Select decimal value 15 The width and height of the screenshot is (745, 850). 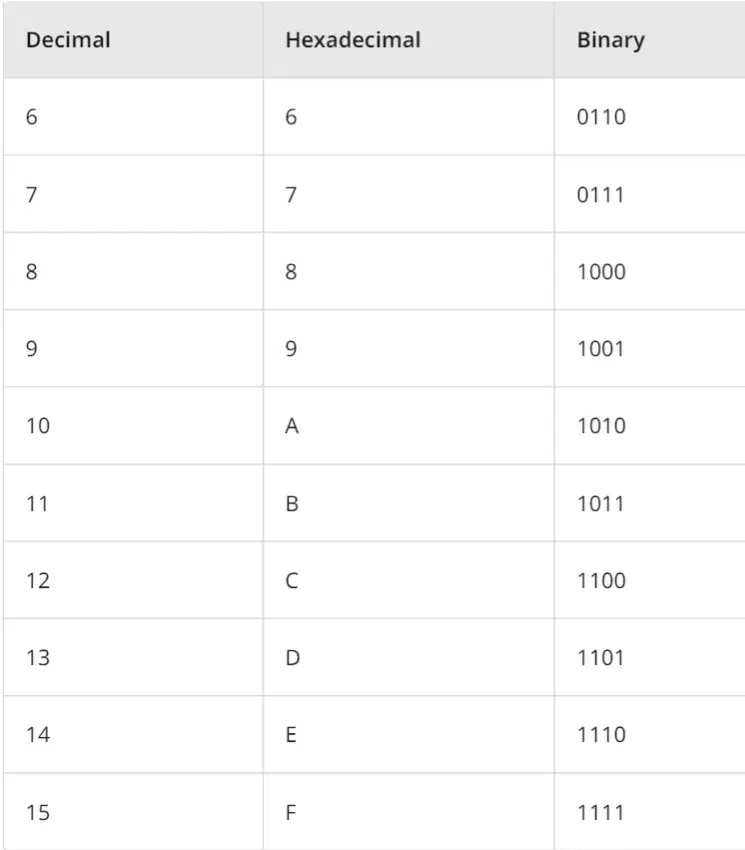point(38,813)
